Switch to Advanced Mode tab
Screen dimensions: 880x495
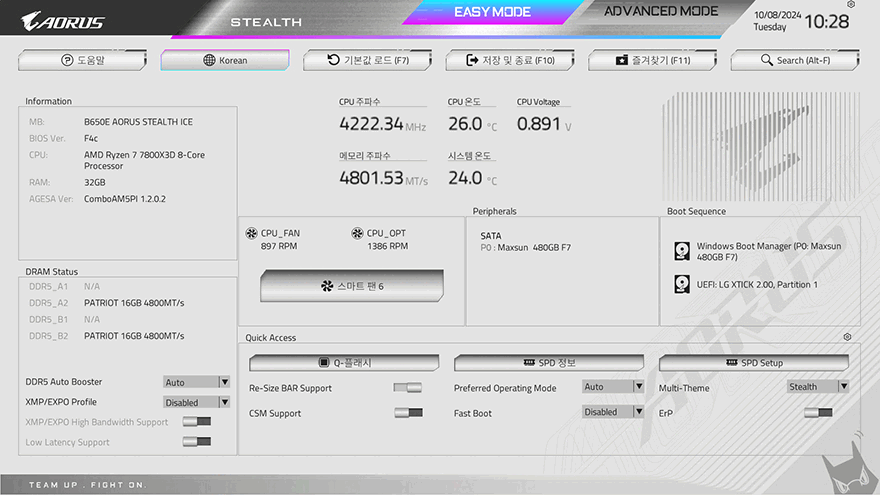click(x=661, y=11)
